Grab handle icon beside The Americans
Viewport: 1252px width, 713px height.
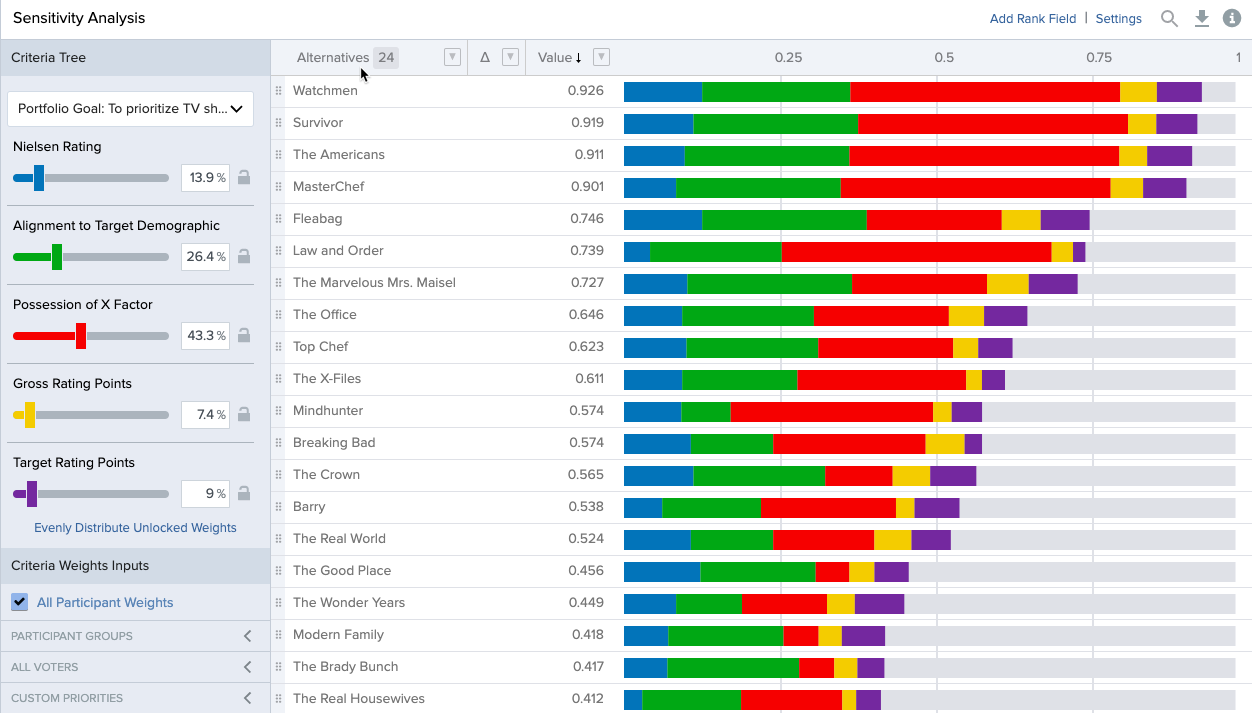pos(278,155)
